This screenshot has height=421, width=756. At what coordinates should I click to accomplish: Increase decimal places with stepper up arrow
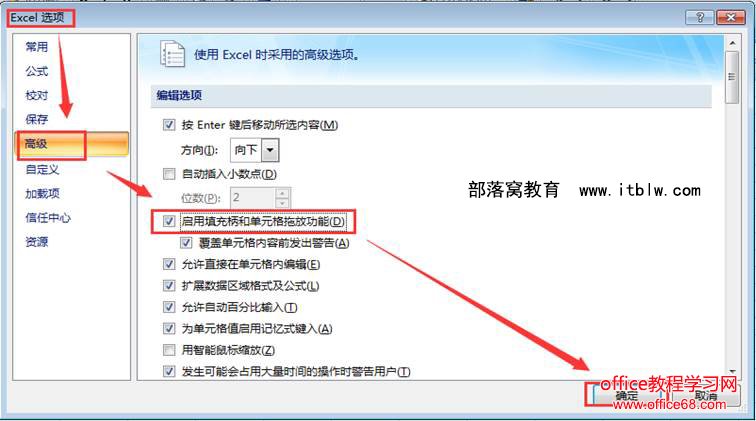tap(283, 193)
